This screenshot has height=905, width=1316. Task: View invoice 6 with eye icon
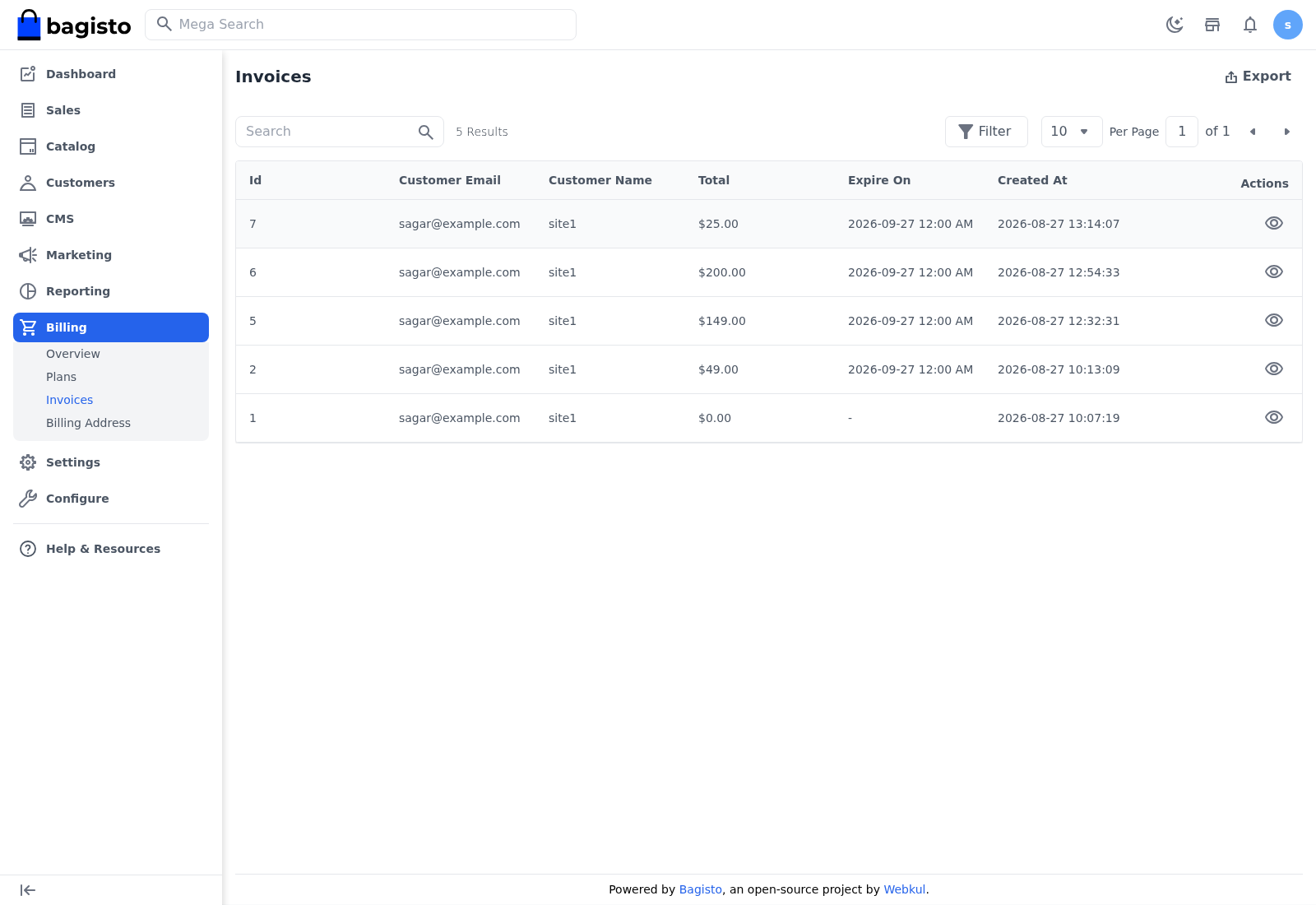tap(1274, 271)
